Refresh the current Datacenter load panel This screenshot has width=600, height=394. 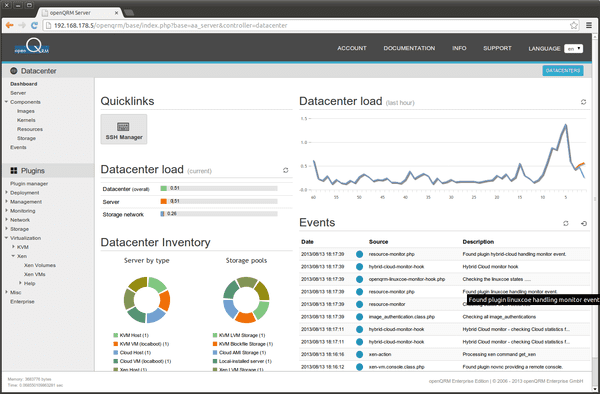click(x=285, y=170)
